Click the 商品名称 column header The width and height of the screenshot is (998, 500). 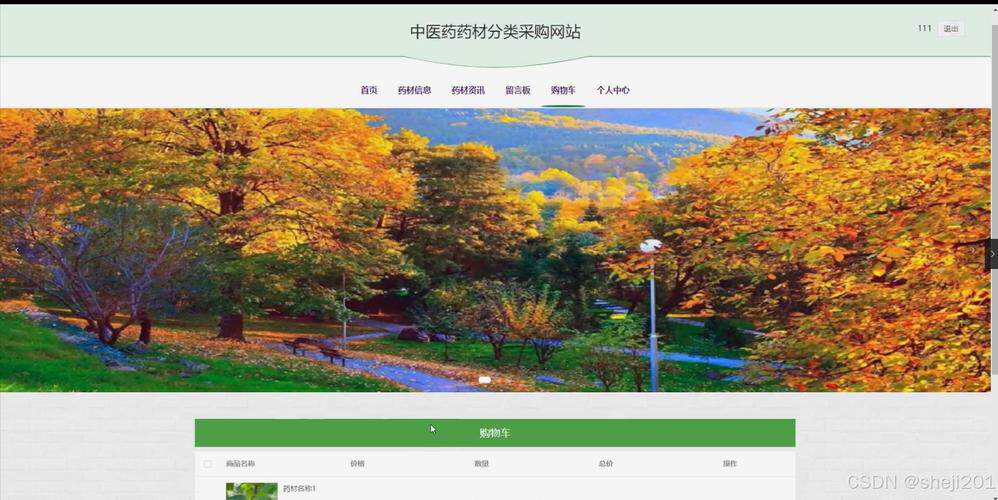pyautogui.click(x=240, y=464)
